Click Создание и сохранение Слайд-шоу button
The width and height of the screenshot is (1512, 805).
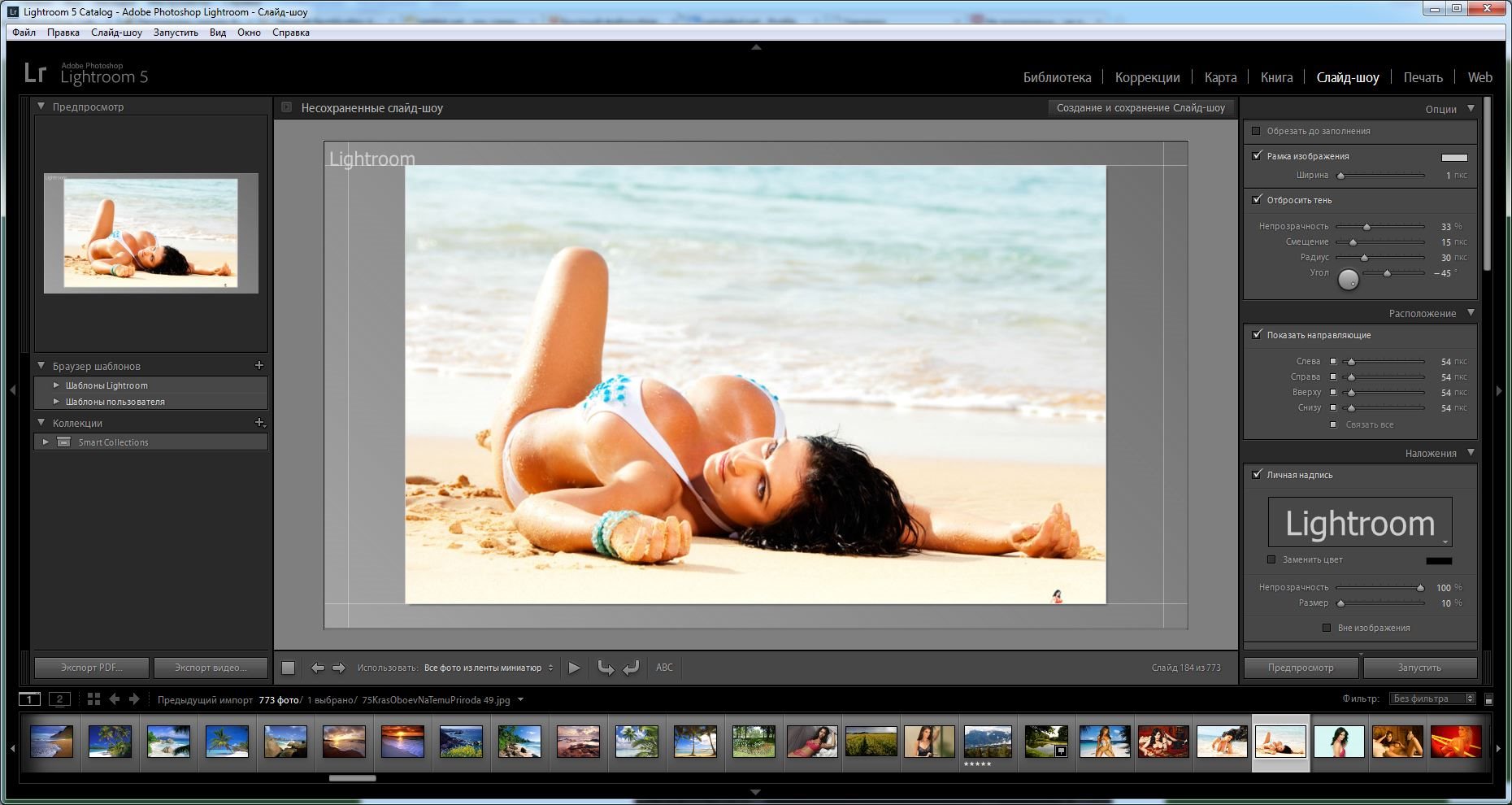point(1141,107)
